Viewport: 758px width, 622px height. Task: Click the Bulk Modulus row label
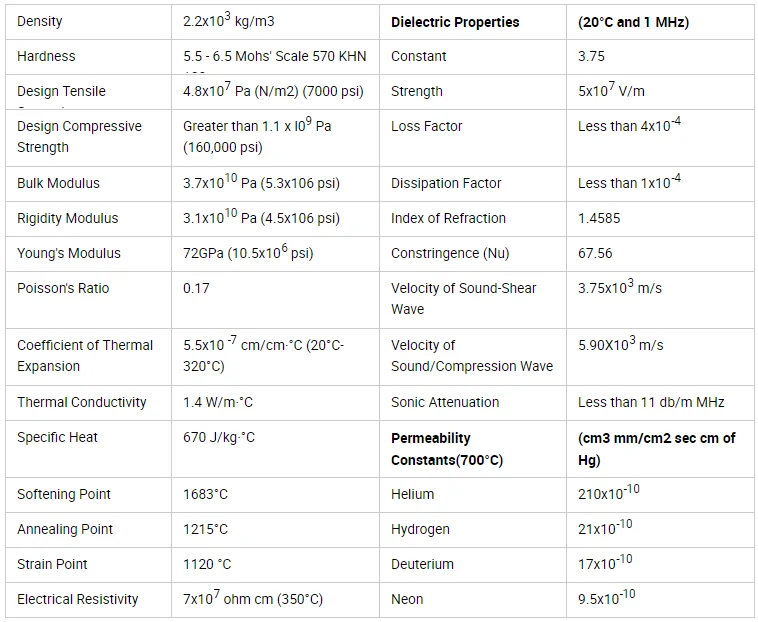click(x=58, y=183)
